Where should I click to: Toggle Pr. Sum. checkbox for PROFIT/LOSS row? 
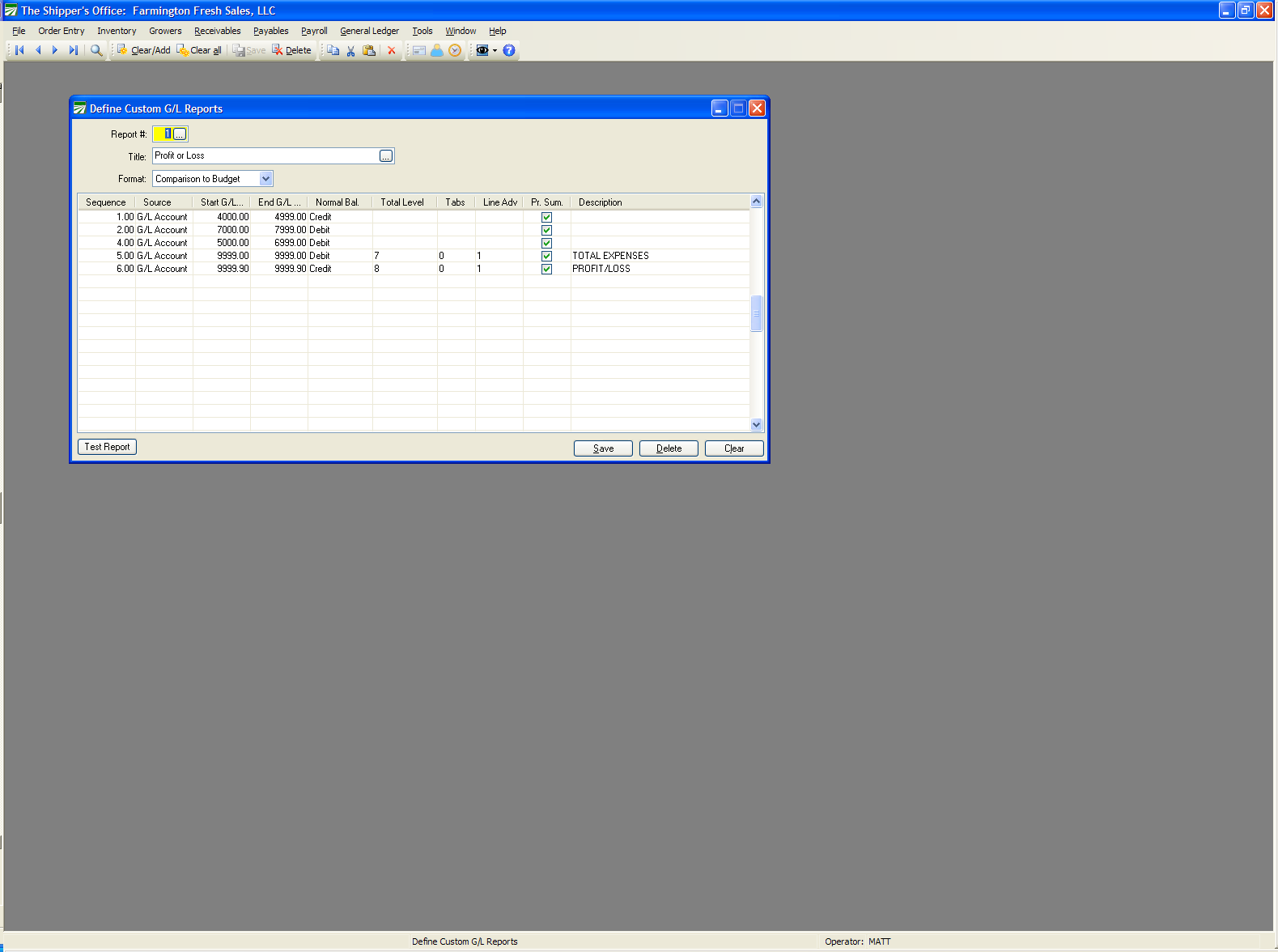(x=546, y=269)
